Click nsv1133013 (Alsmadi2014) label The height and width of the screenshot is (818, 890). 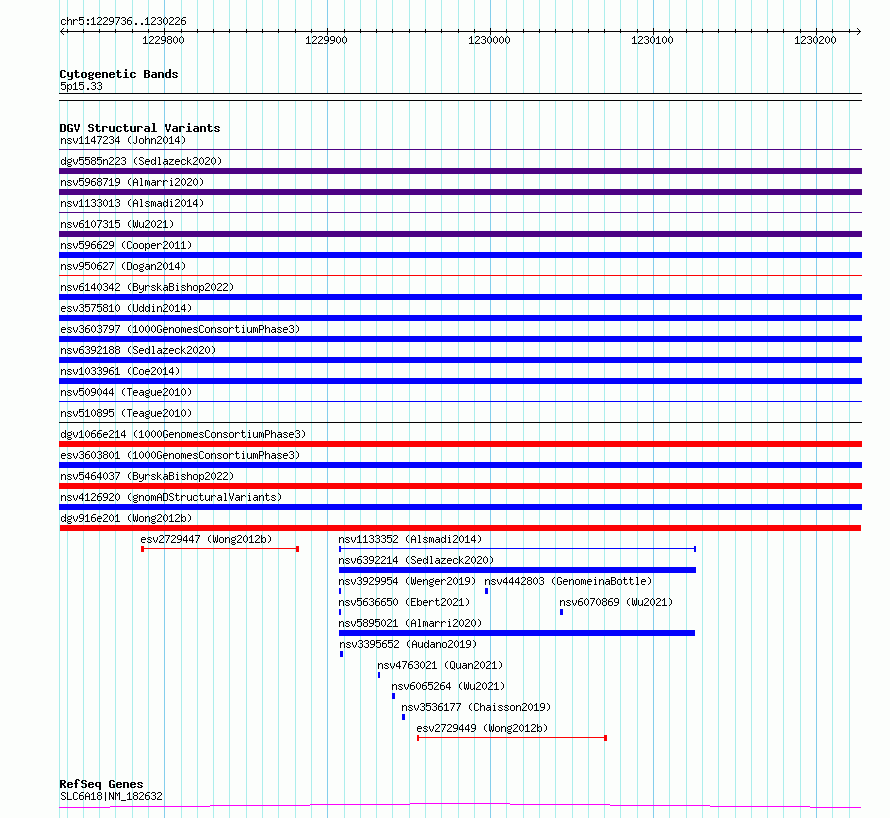click(132, 203)
